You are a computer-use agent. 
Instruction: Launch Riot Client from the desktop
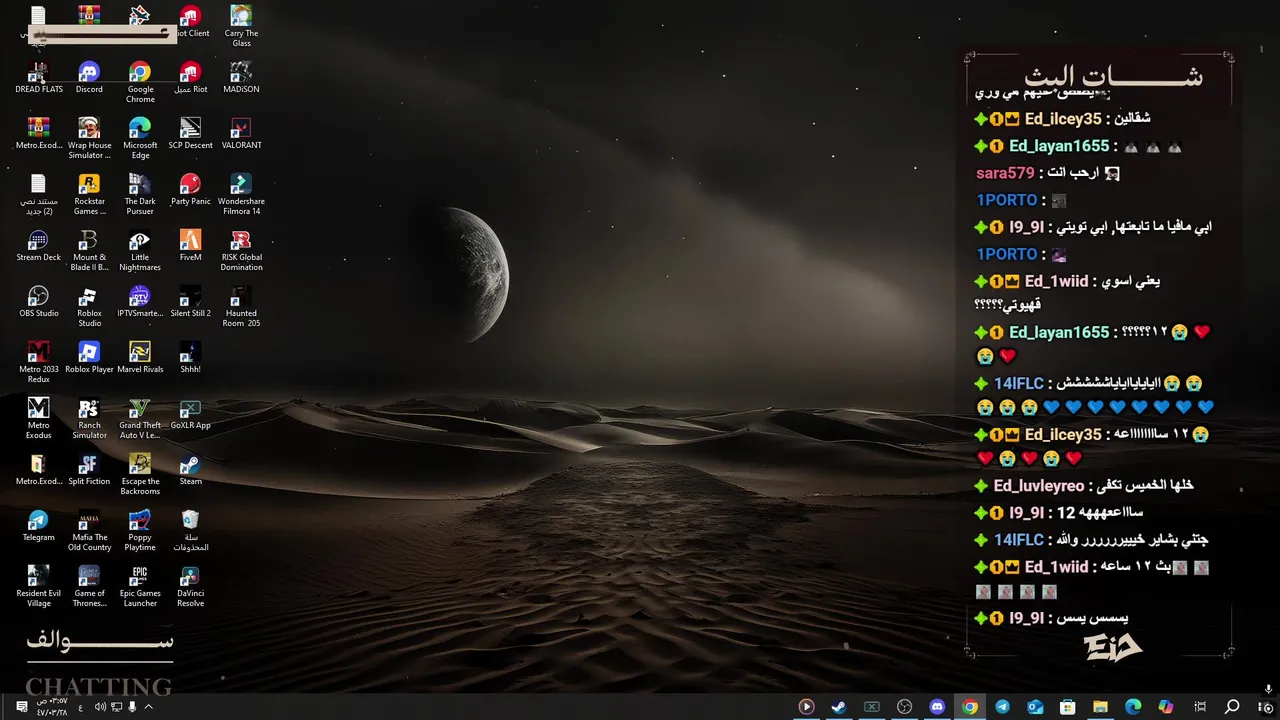tap(190, 22)
